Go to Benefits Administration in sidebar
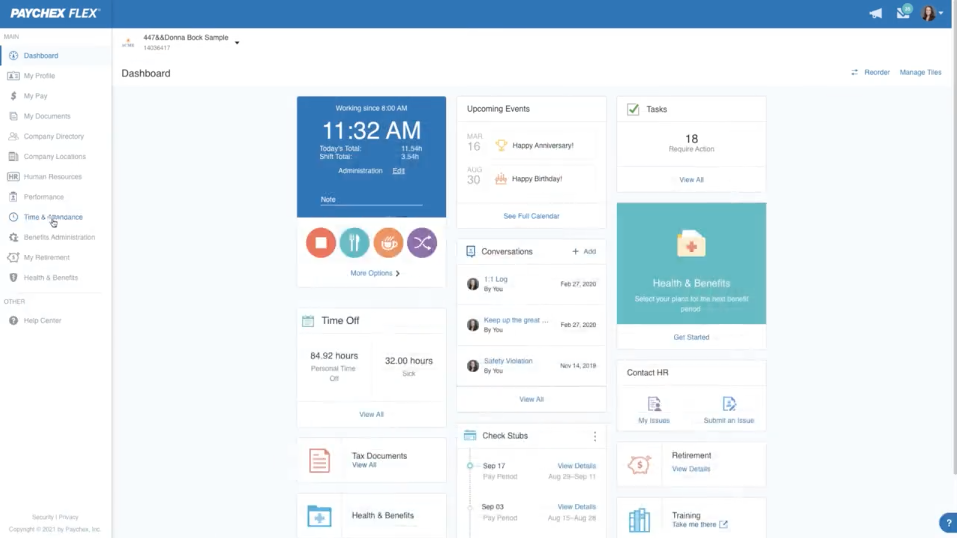Viewport: 957px width, 538px height. click(59, 237)
